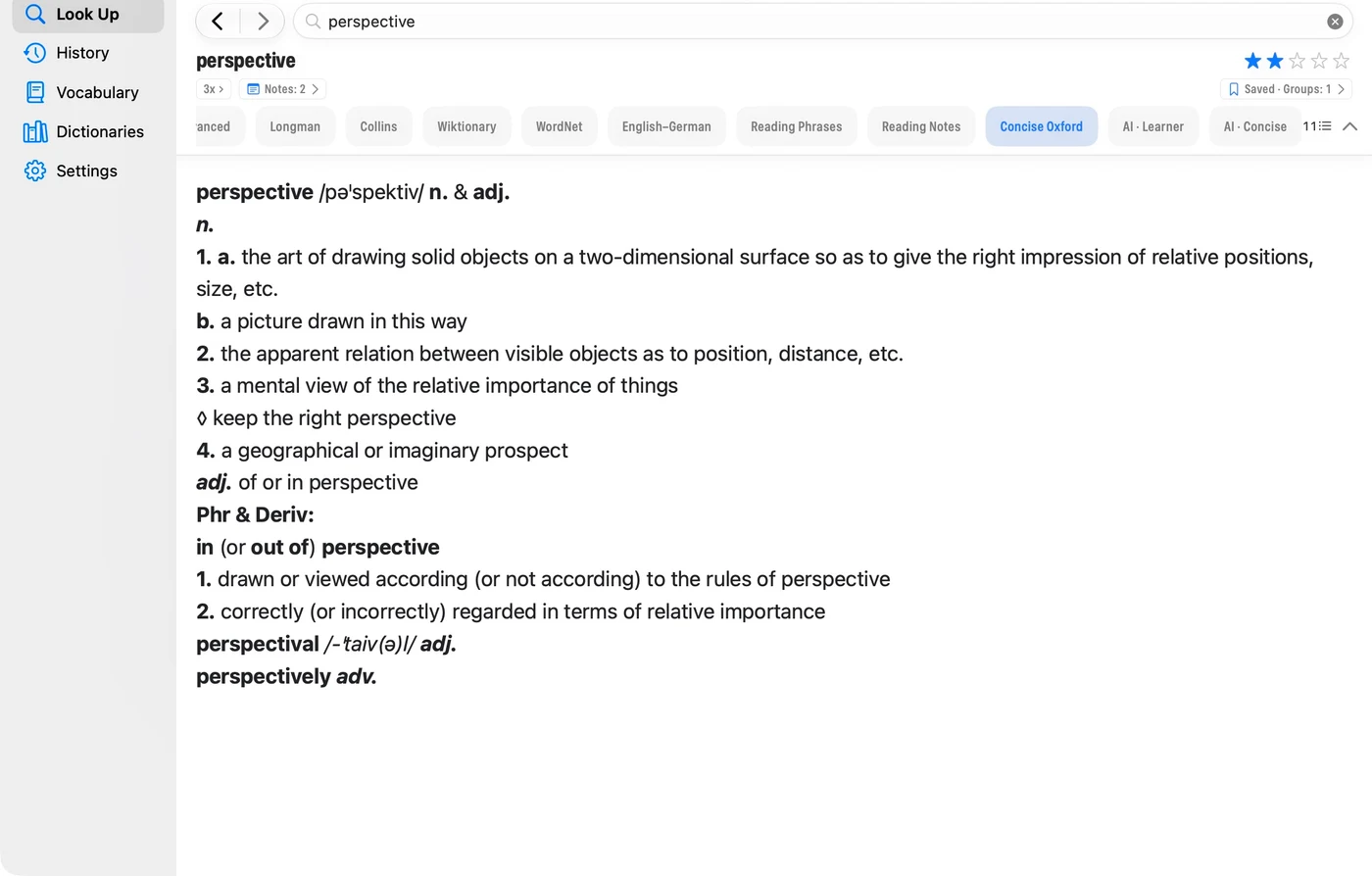Open the Dictionaries books icon
Image resolution: width=1372 pixels, height=876 pixels.
pyautogui.click(x=35, y=131)
